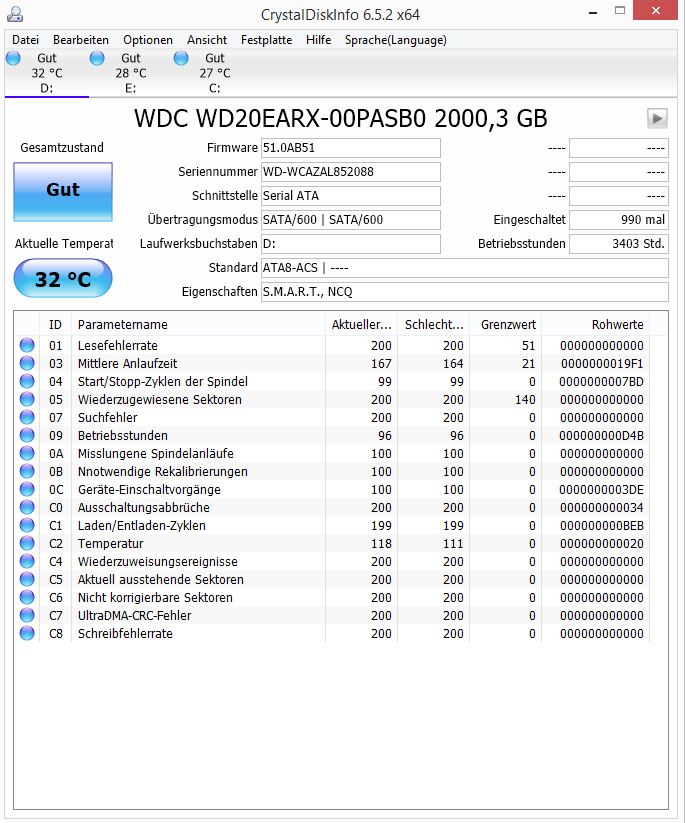Click status orb for ID 09 Betriebsstunden row

click(27, 435)
